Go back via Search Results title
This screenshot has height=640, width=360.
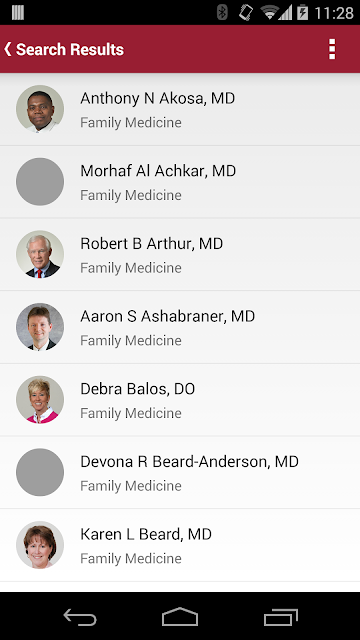click(x=70, y=49)
